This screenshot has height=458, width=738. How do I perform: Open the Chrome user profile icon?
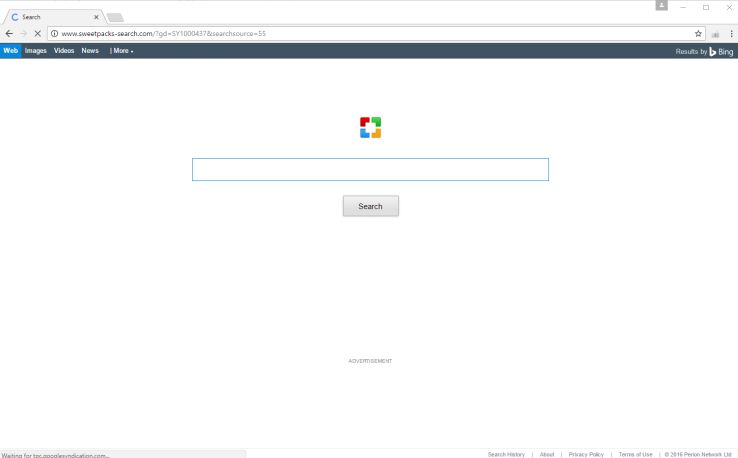click(x=661, y=5)
